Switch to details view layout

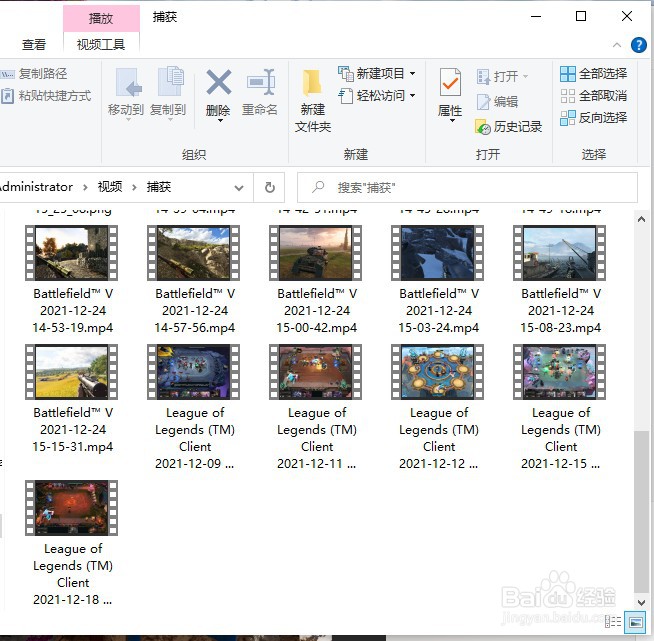click(613, 622)
